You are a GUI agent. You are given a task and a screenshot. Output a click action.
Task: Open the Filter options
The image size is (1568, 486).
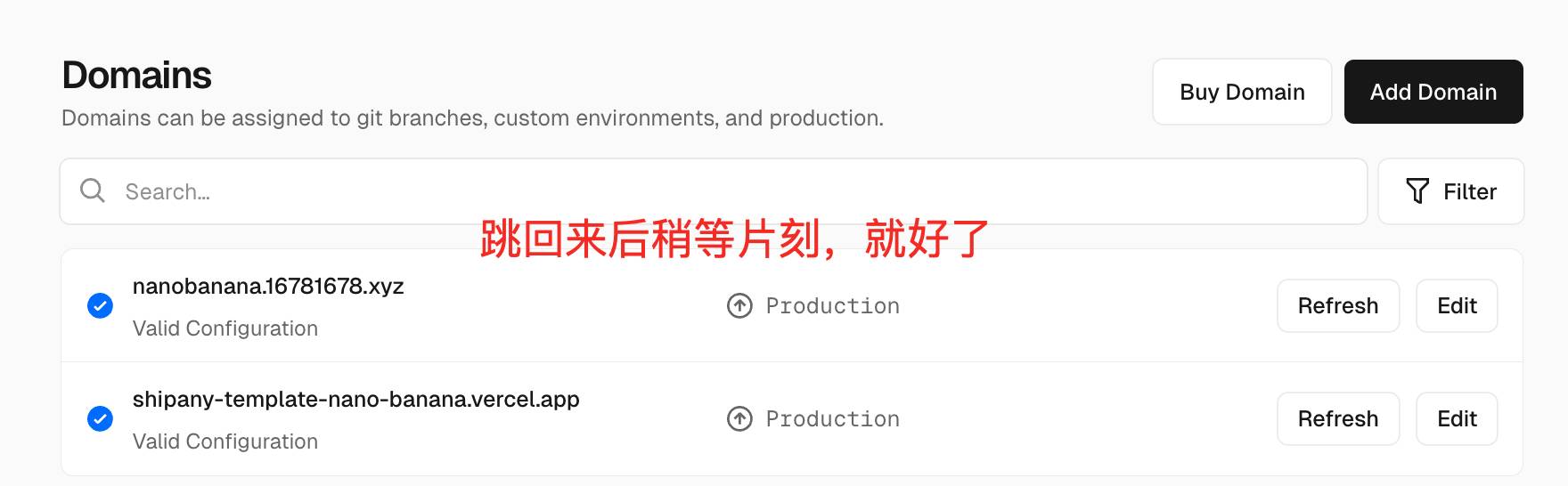[x=1450, y=191]
